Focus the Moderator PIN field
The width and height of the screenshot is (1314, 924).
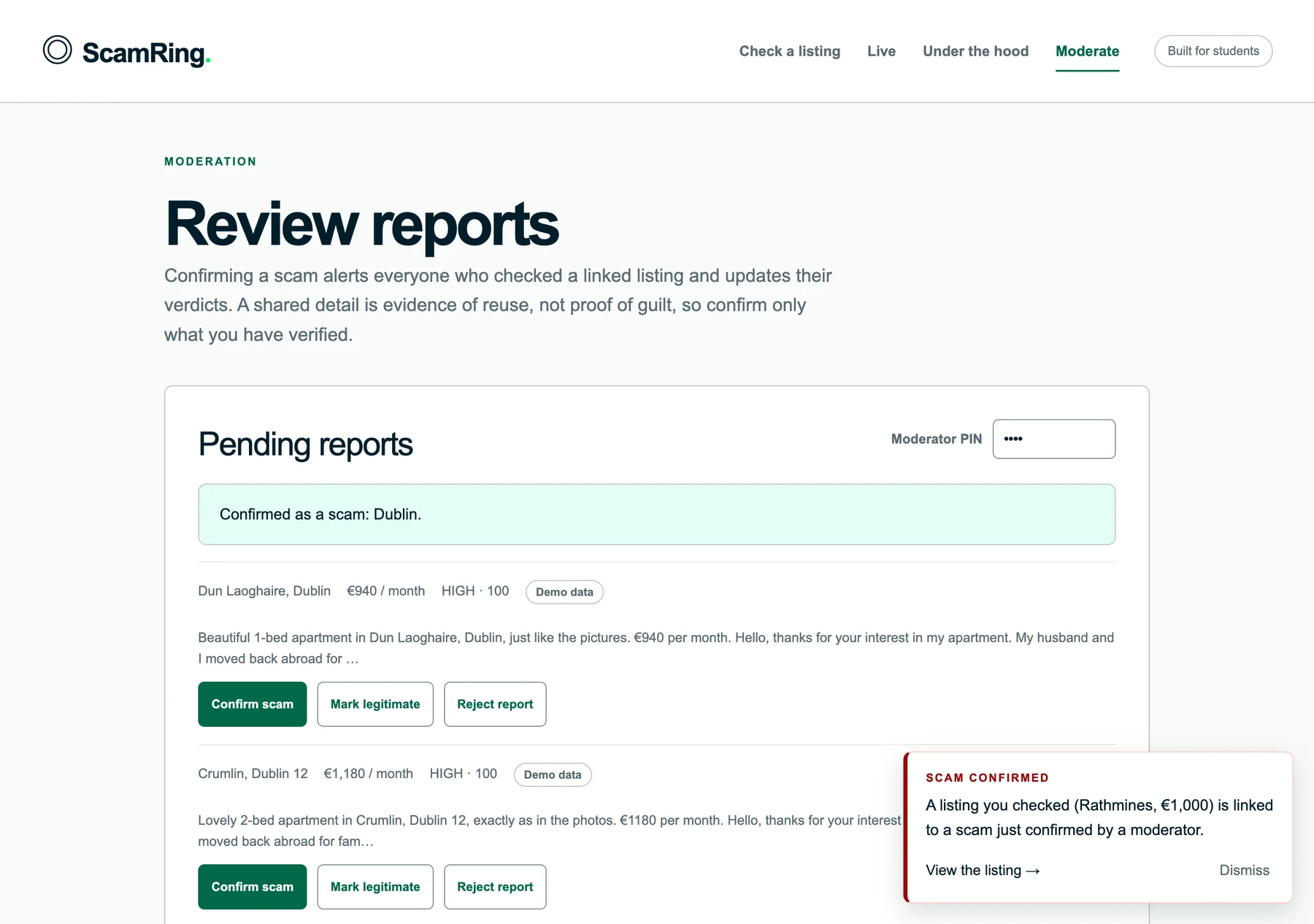point(1053,439)
